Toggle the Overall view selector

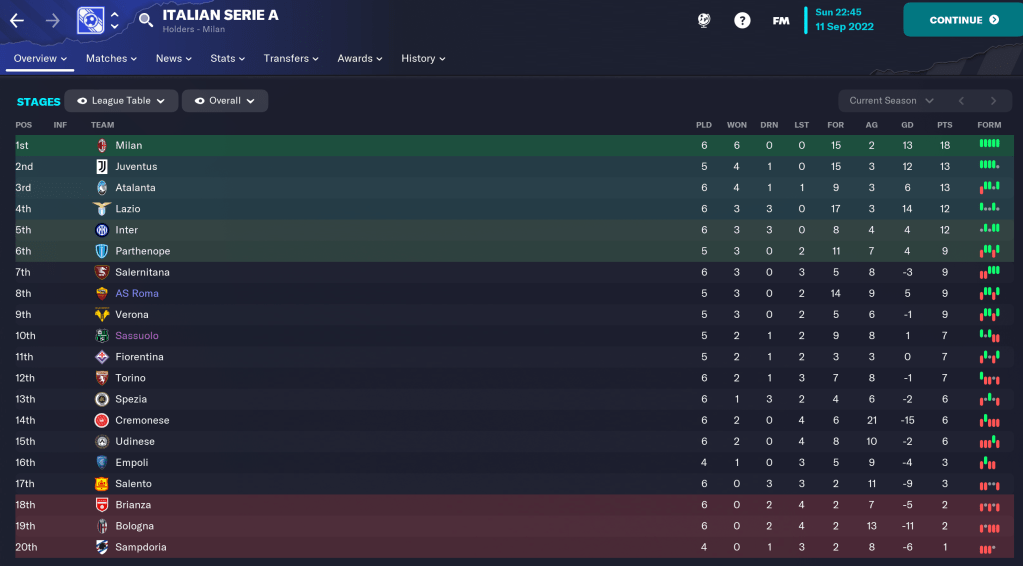(225, 101)
